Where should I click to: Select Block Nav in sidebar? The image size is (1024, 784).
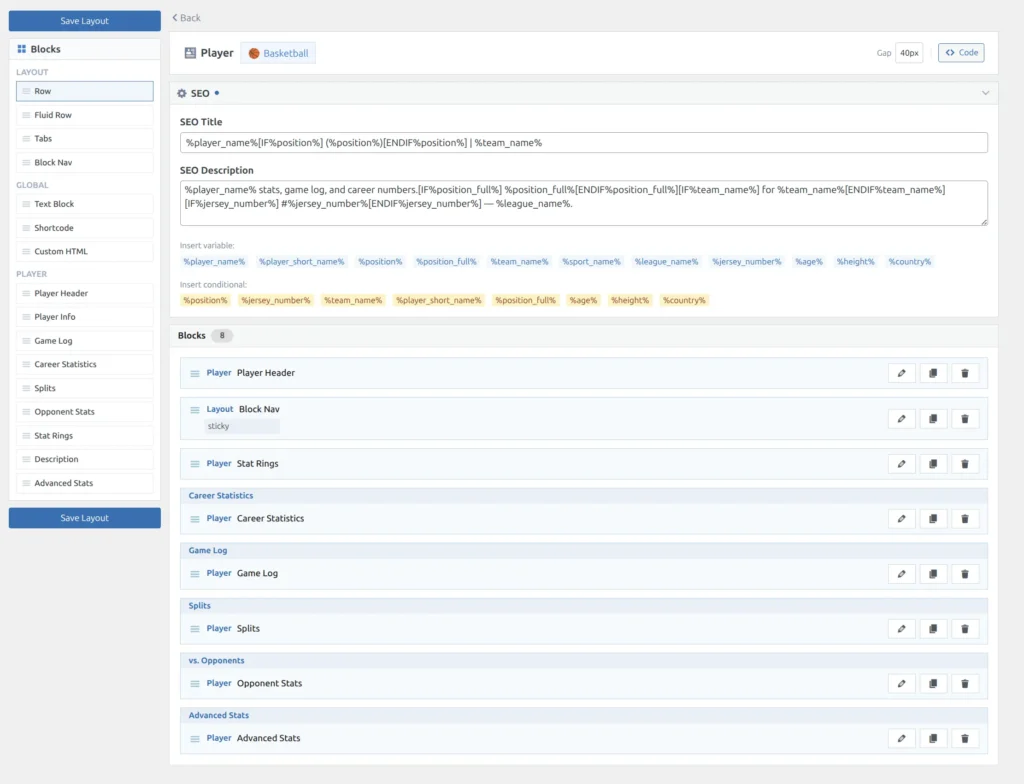[x=85, y=163]
